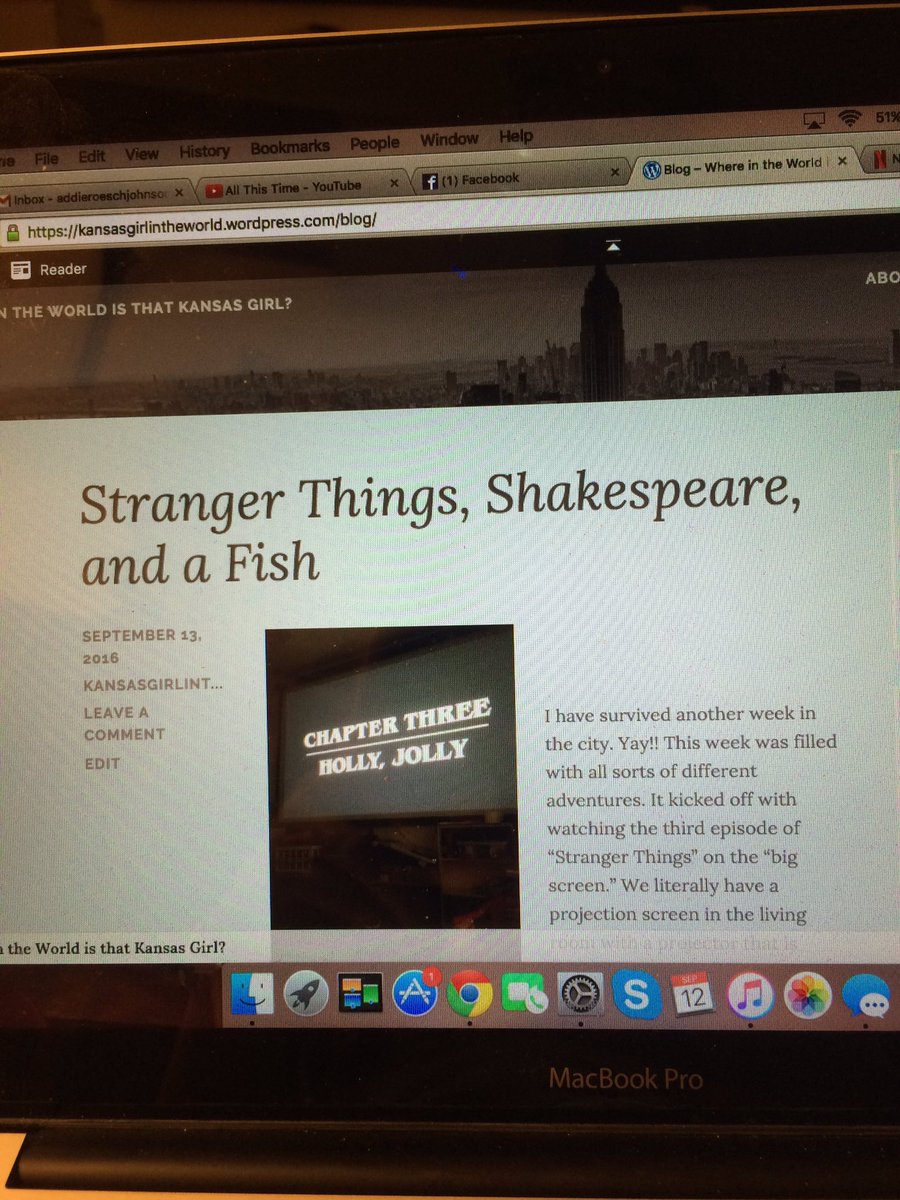
Task: Click the AirPlay icon in the menu bar
Action: 812,117
